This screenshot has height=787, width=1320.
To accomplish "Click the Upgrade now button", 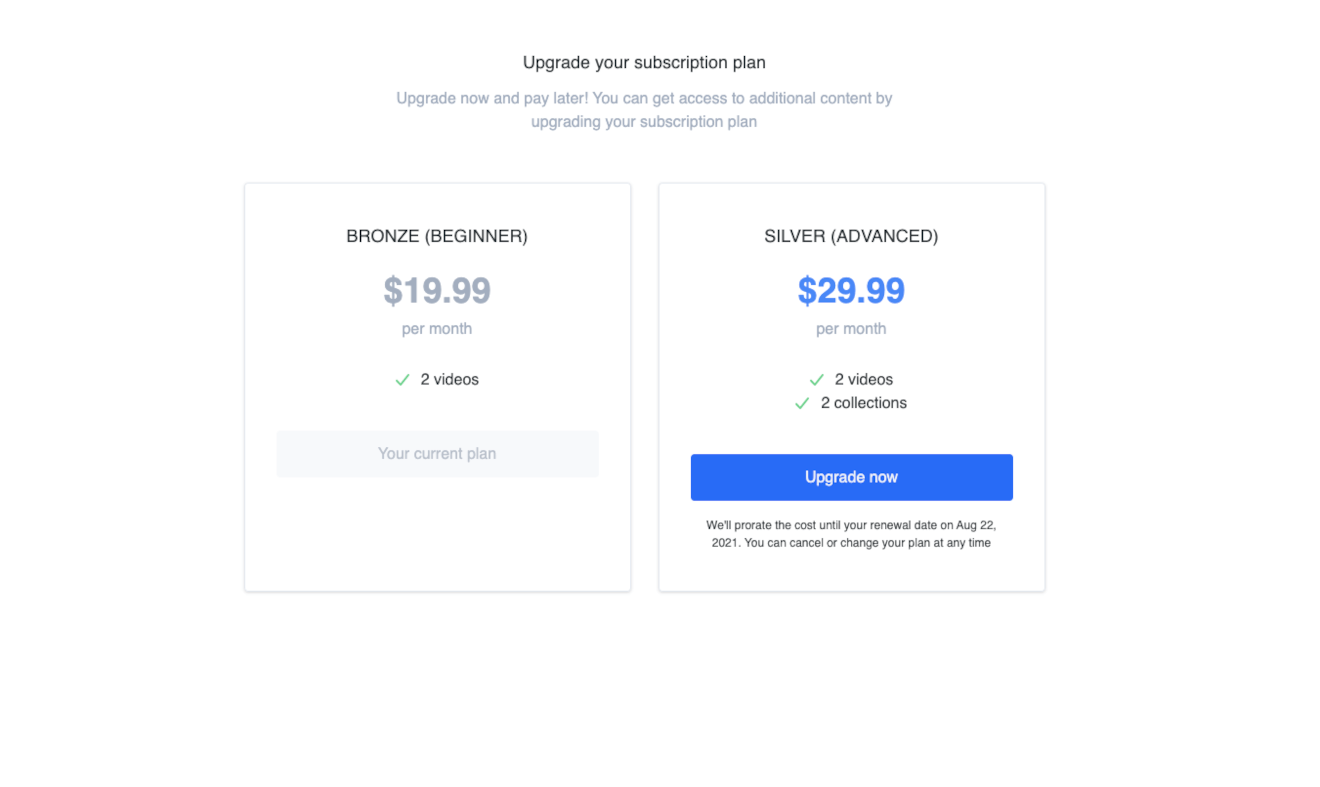I will [x=851, y=477].
